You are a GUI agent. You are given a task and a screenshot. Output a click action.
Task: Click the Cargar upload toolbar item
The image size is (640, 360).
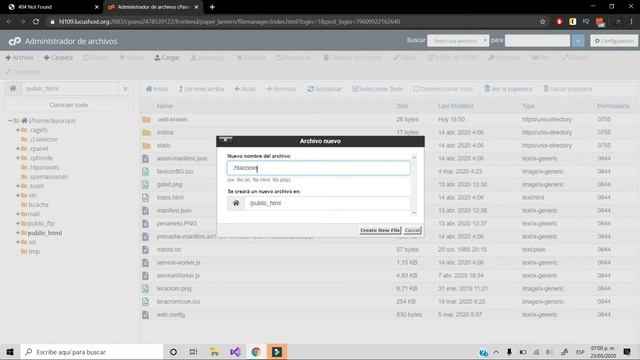[x=167, y=58]
